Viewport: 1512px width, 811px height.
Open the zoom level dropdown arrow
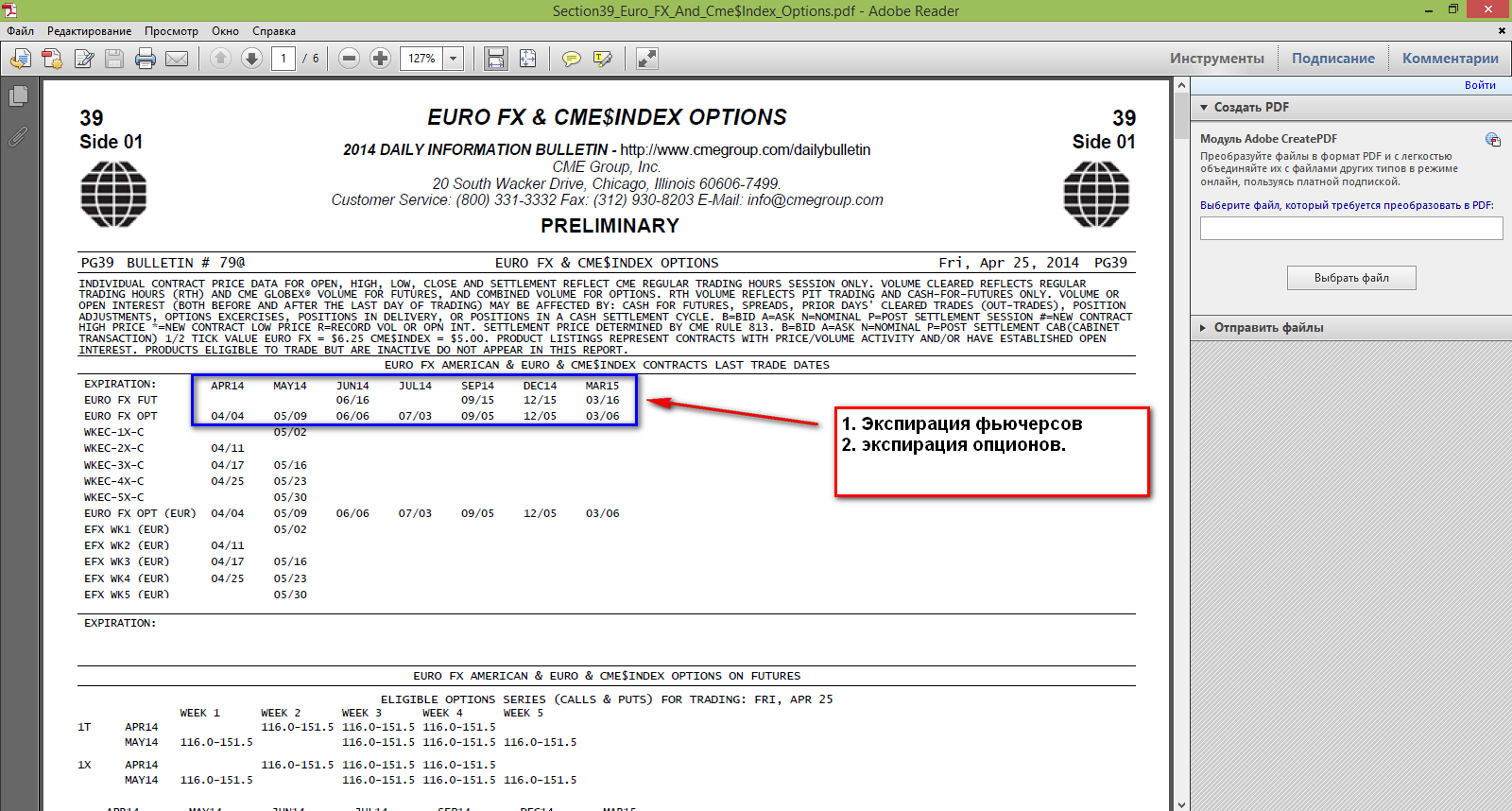tap(454, 59)
